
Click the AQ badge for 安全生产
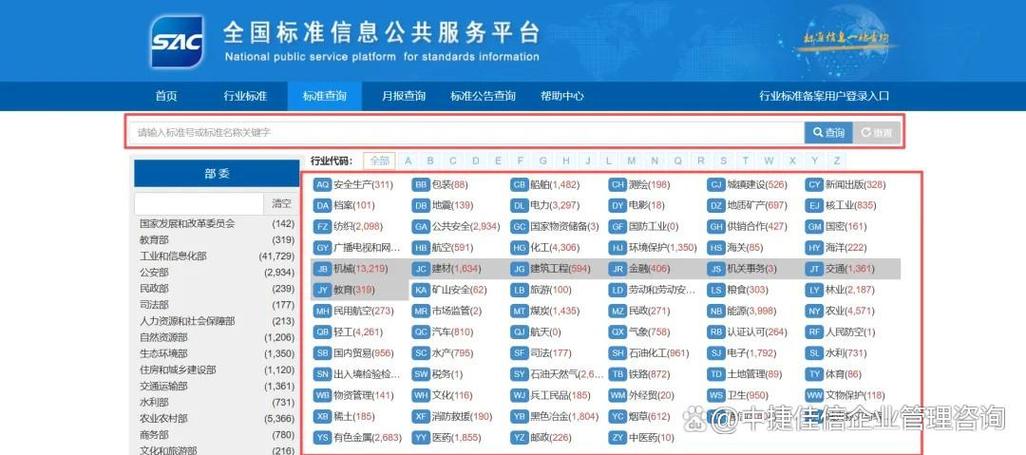pos(322,185)
